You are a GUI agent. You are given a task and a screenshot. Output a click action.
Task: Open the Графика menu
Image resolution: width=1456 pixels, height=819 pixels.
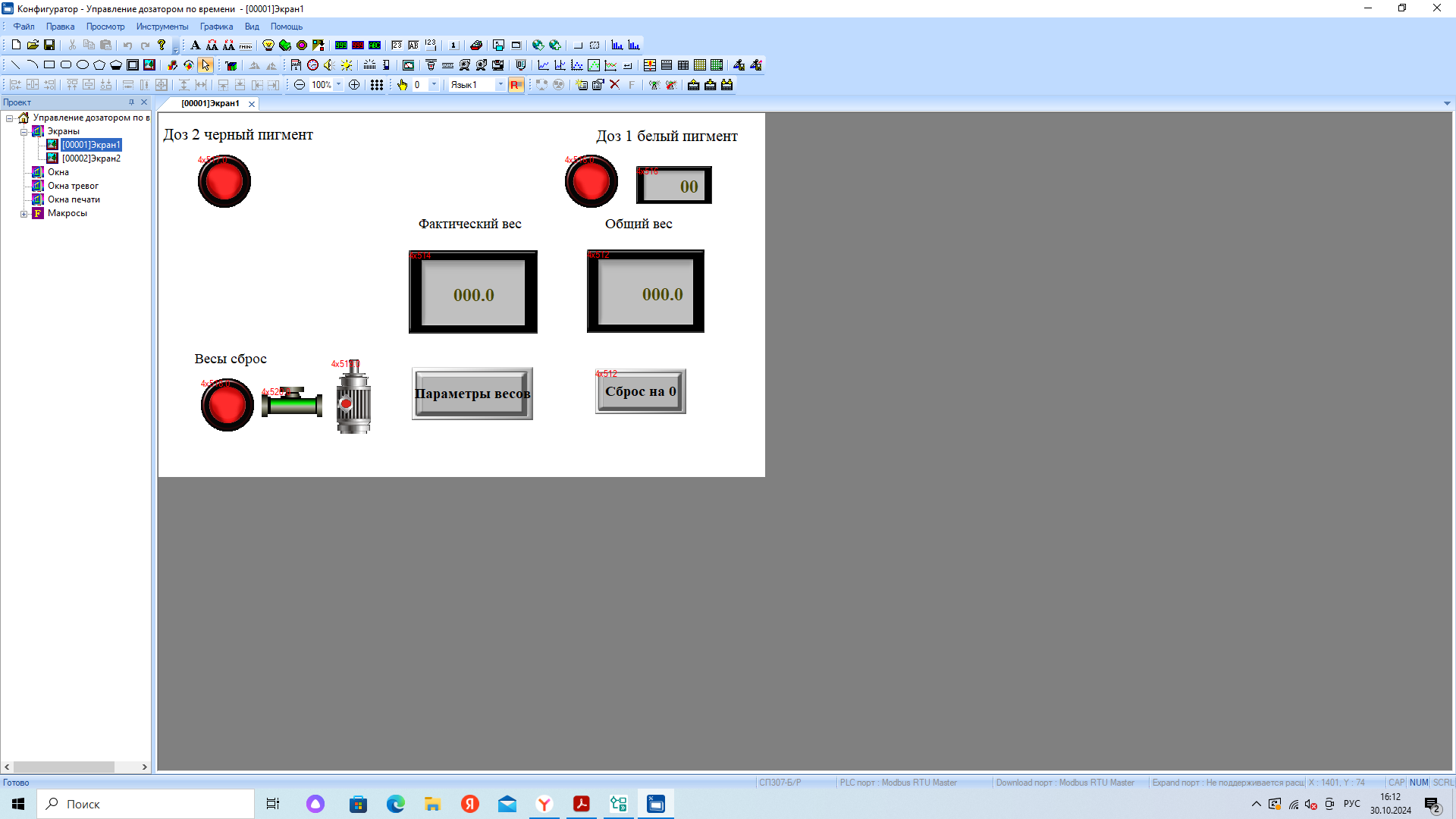click(x=216, y=27)
